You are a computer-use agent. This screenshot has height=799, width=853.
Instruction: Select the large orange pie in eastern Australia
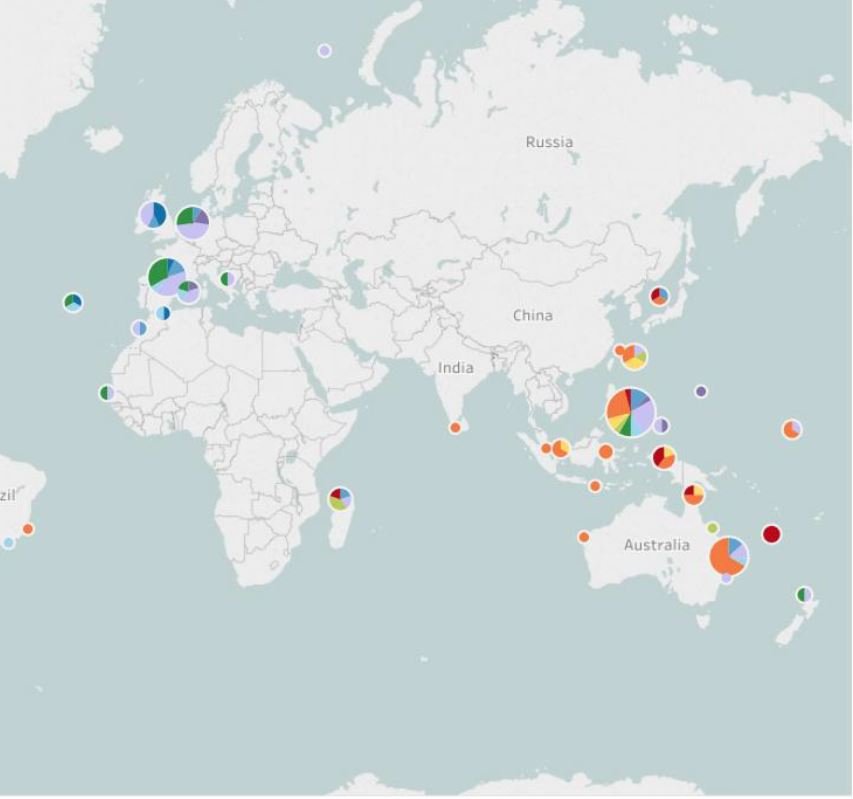tap(728, 556)
